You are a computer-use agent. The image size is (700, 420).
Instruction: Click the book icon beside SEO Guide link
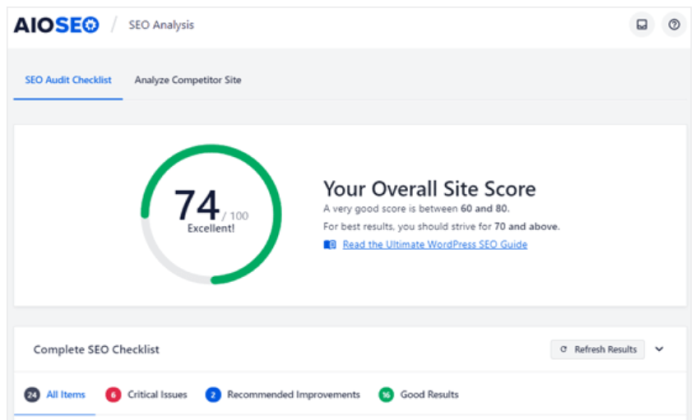[330, 245]
